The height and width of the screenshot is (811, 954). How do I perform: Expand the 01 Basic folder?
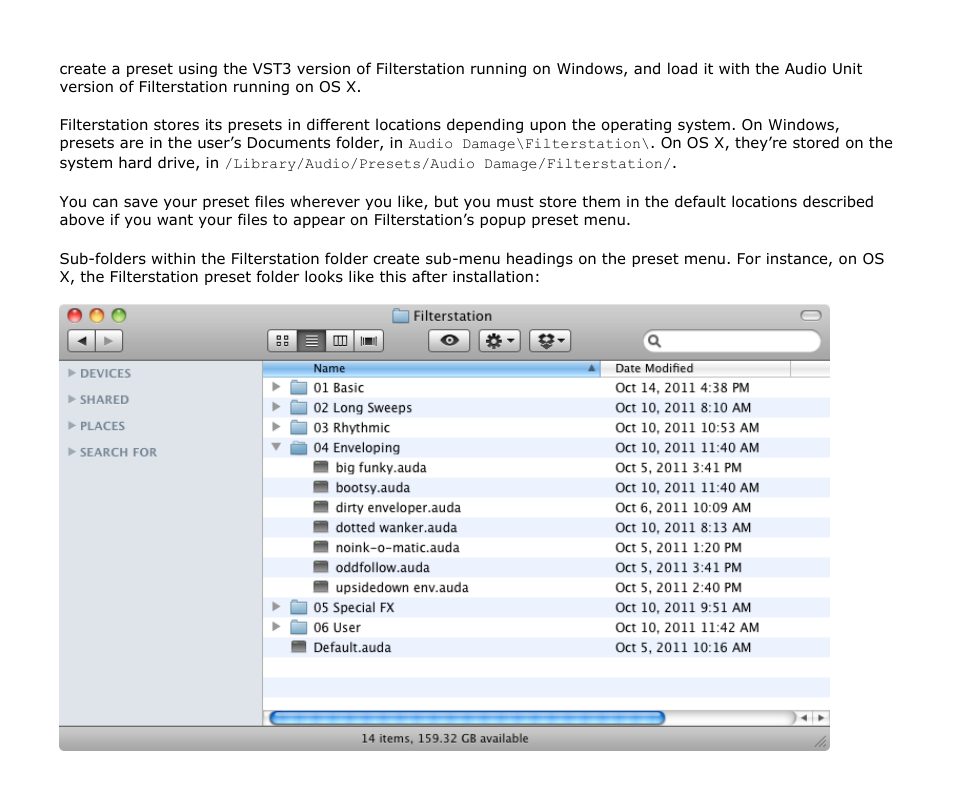point(276,387)
